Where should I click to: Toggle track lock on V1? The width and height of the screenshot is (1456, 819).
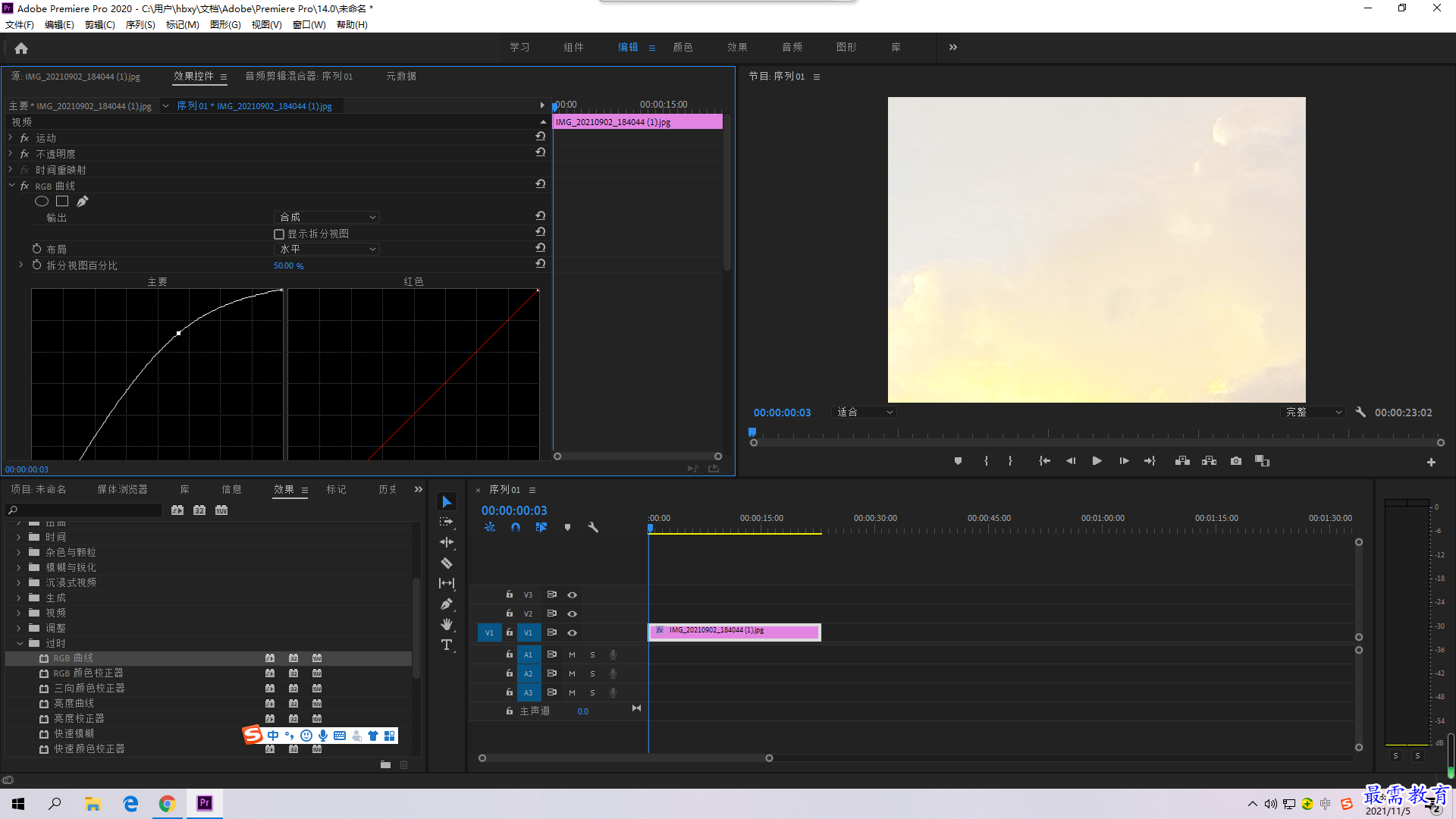pos(510,632)
